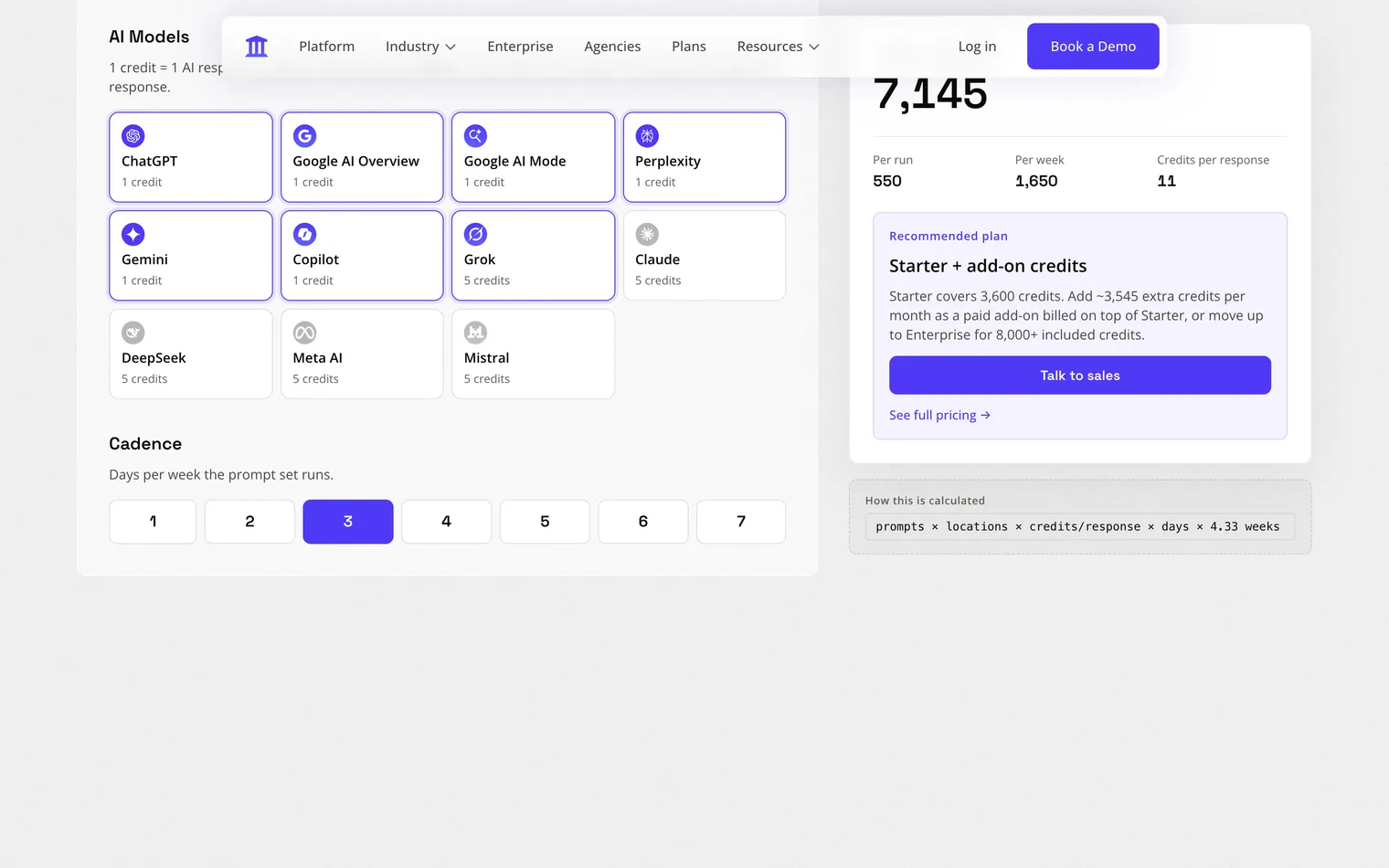
Task: Go home via the building logo icon
Action: [257, 47]
